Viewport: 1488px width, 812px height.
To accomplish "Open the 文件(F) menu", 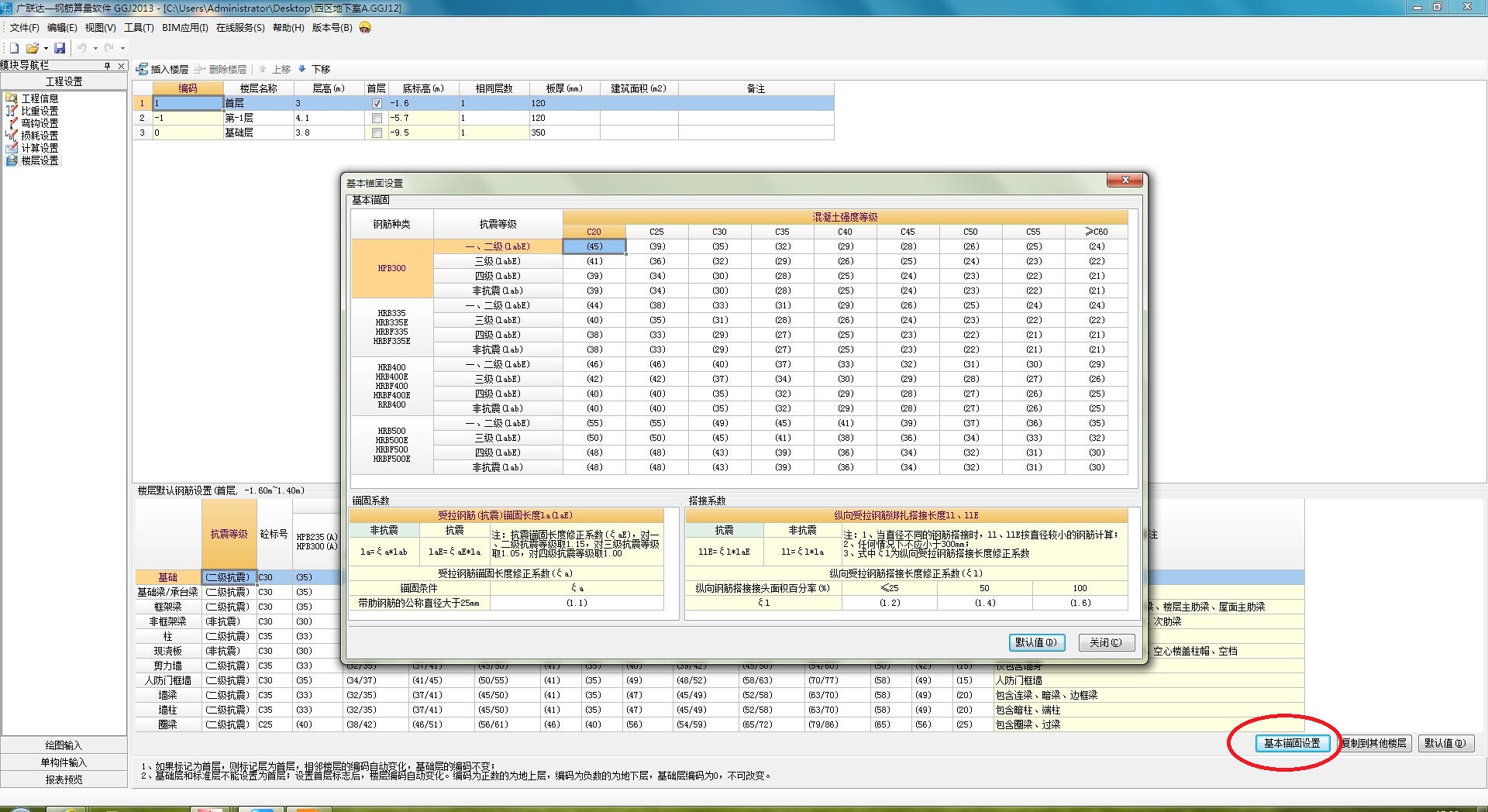I will point(24,28).
